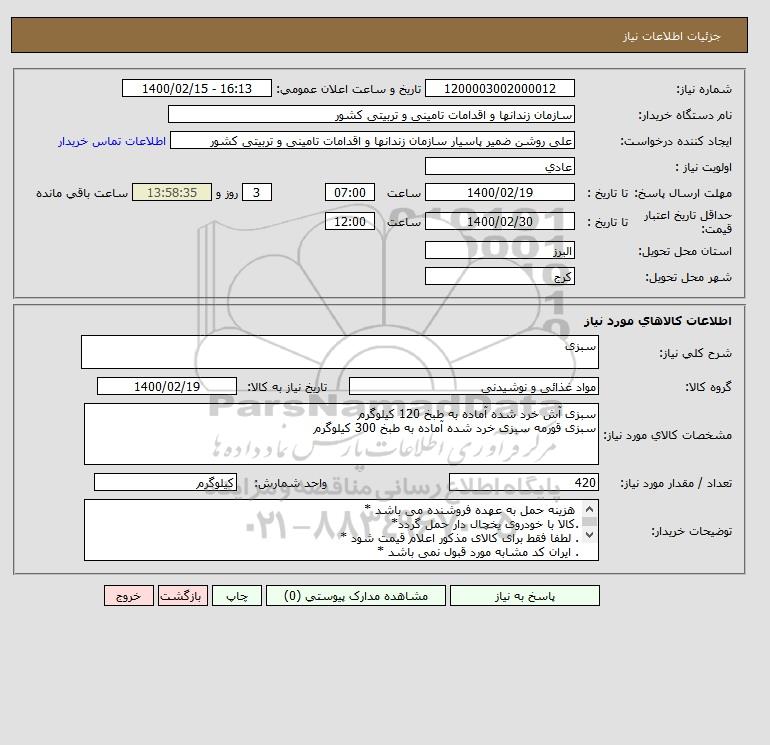Click unit field کیلوگرم
Image resolution: width=770 pixels, height=745 pixels.
[165, 483]
